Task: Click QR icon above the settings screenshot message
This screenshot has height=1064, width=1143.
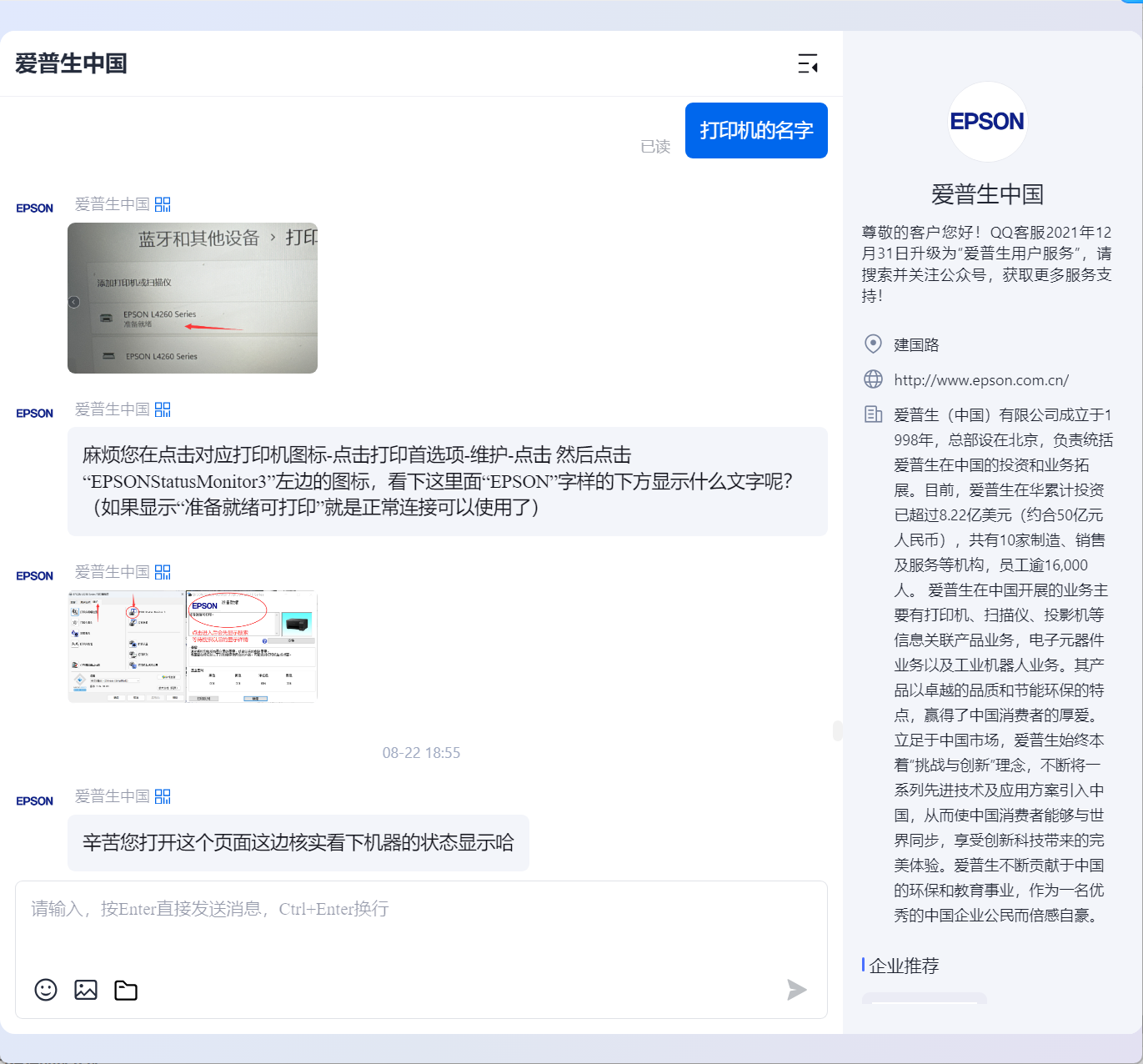Action: click(163, 572)
